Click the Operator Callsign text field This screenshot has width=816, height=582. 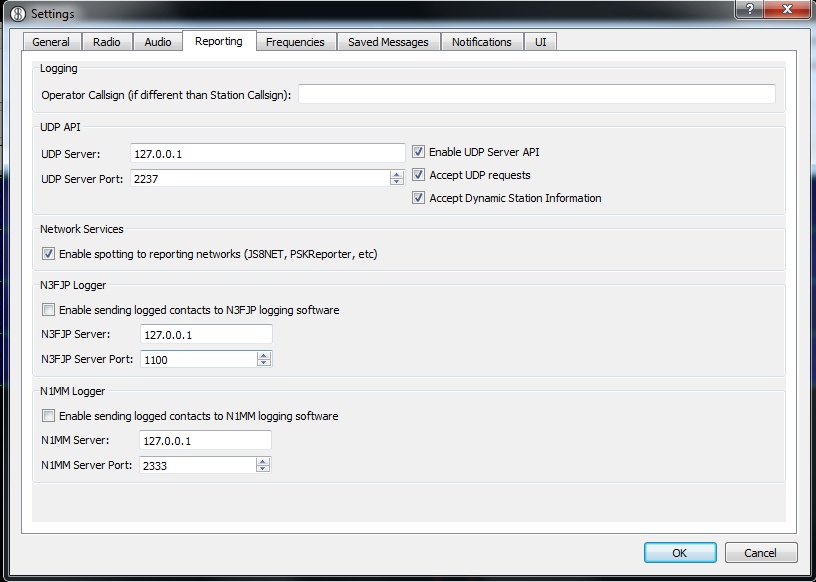(x=536, y=94)
